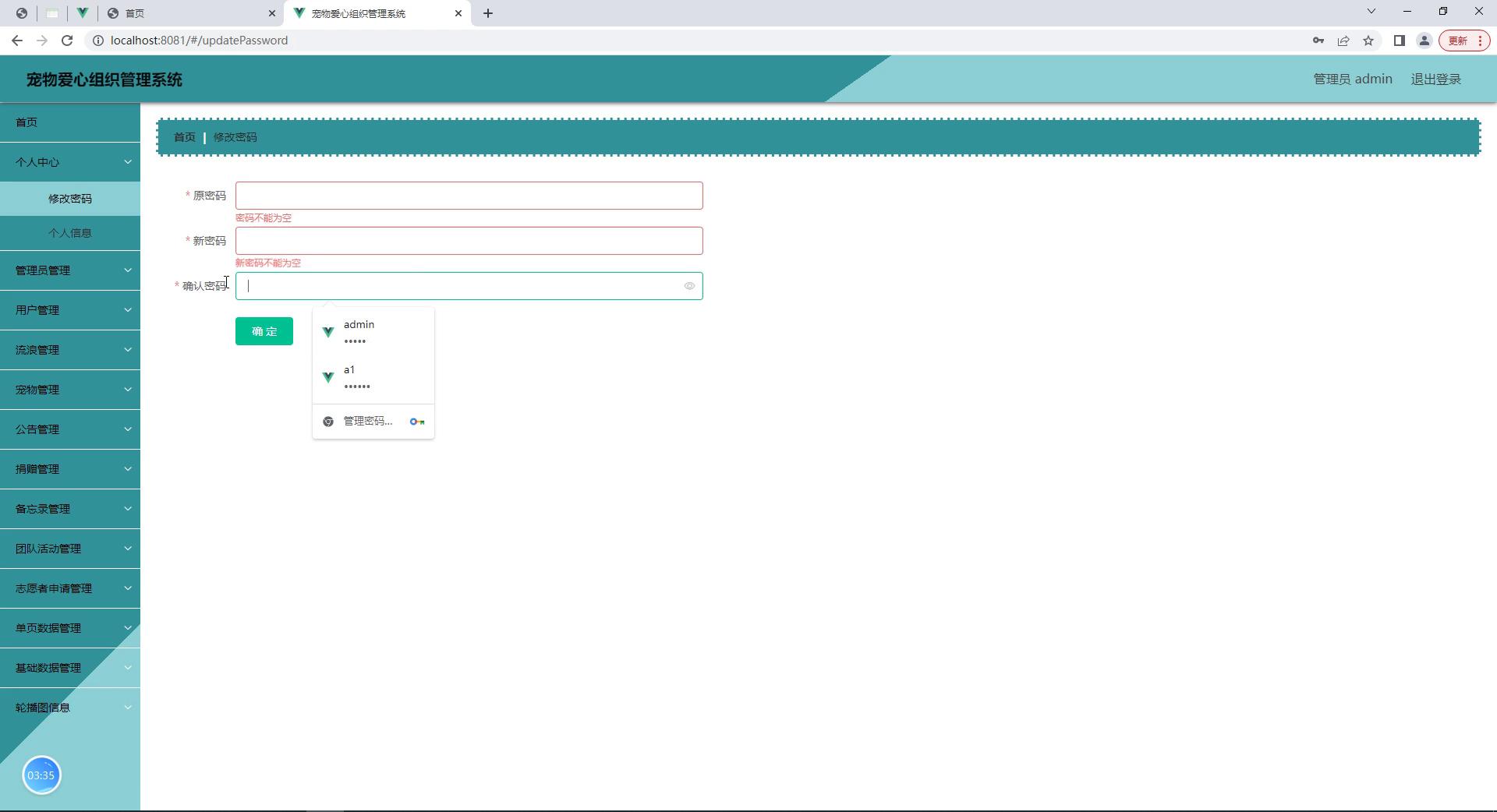Open tab search chevron in title bar
This screenshot has height=812, width=1497.
(x=1371, y=12)
